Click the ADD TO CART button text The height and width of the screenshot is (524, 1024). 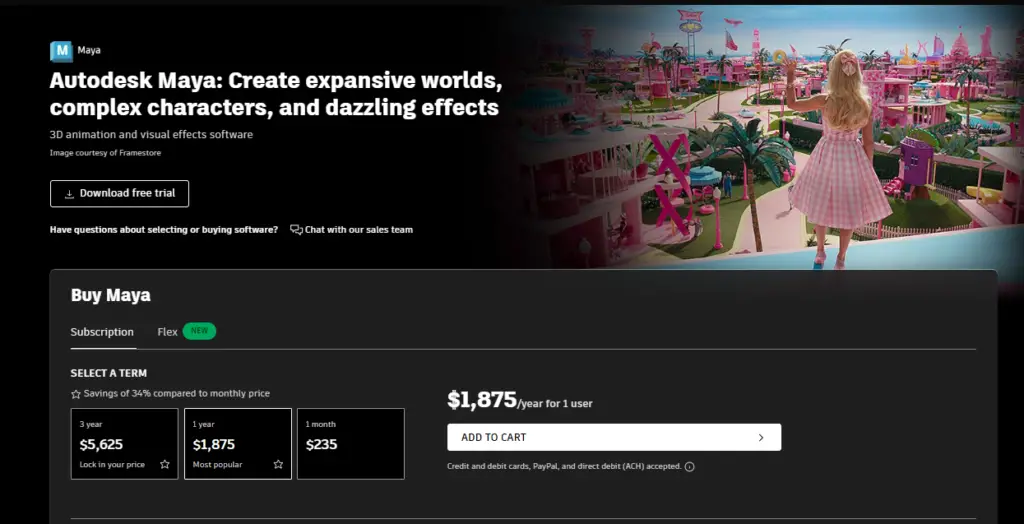494,438
